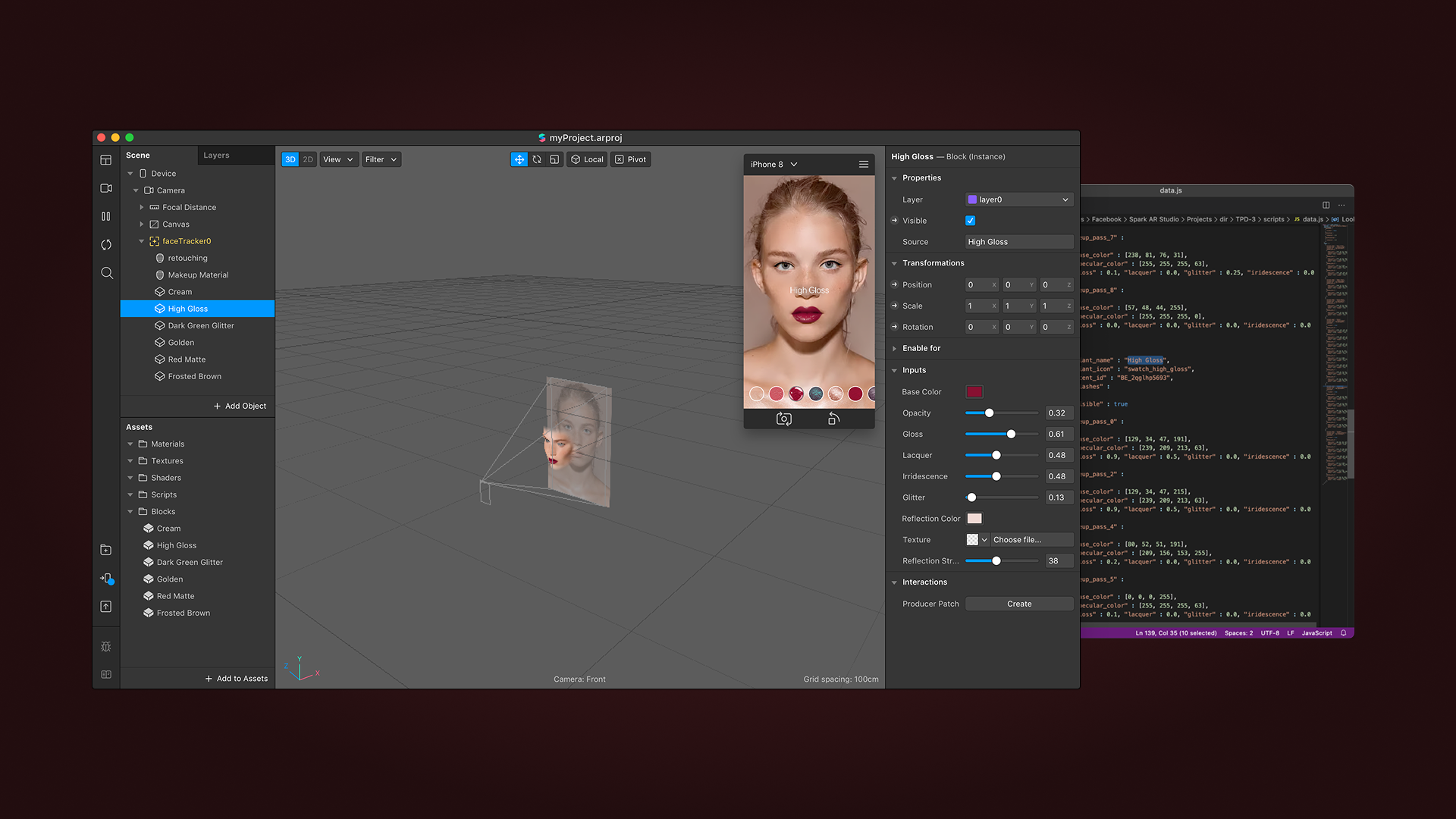
Task: Click the bug report icon in sidebar
Action: pos(106,647)
